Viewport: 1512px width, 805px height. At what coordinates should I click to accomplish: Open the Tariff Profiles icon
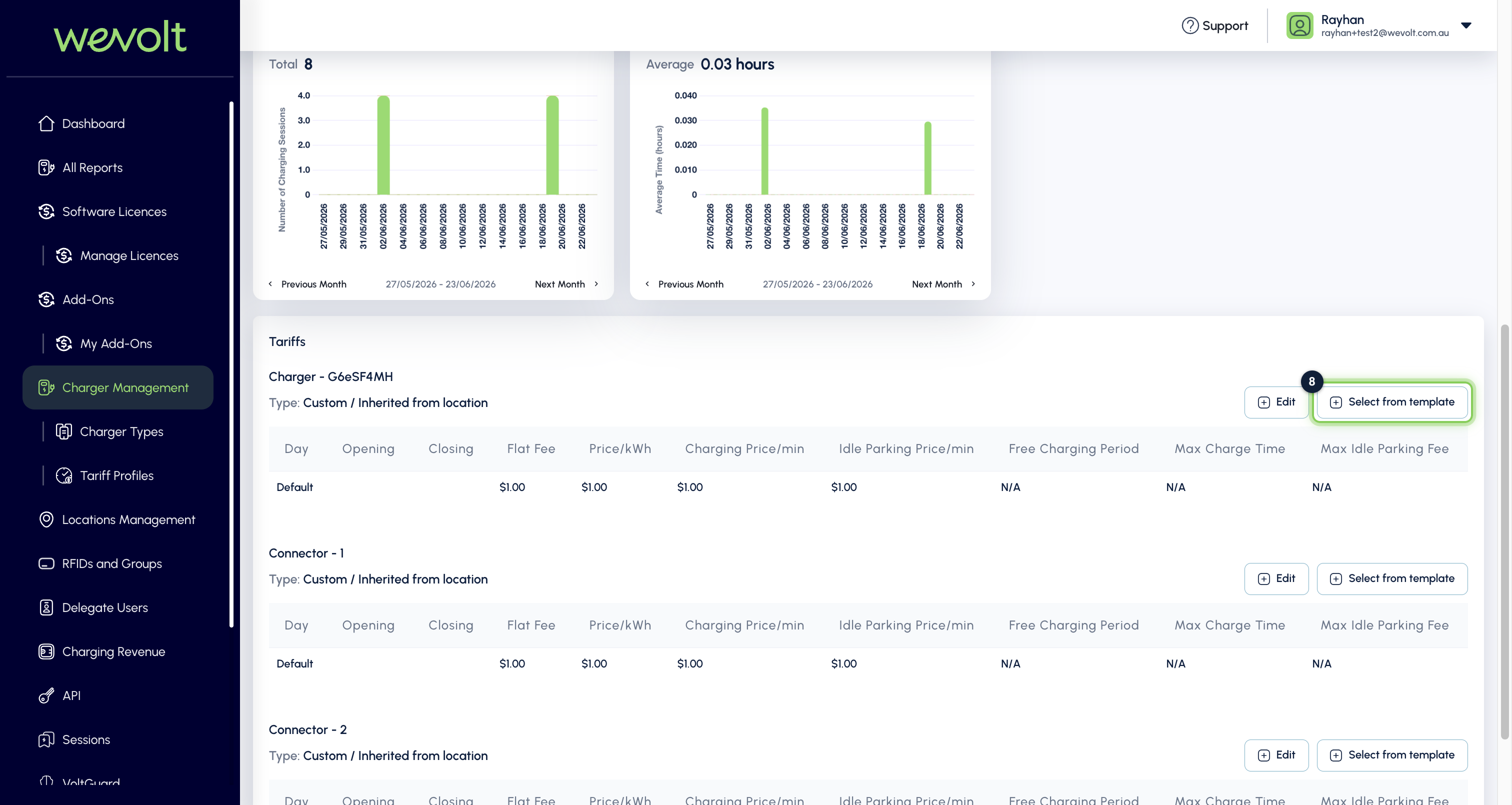point(64,475)
